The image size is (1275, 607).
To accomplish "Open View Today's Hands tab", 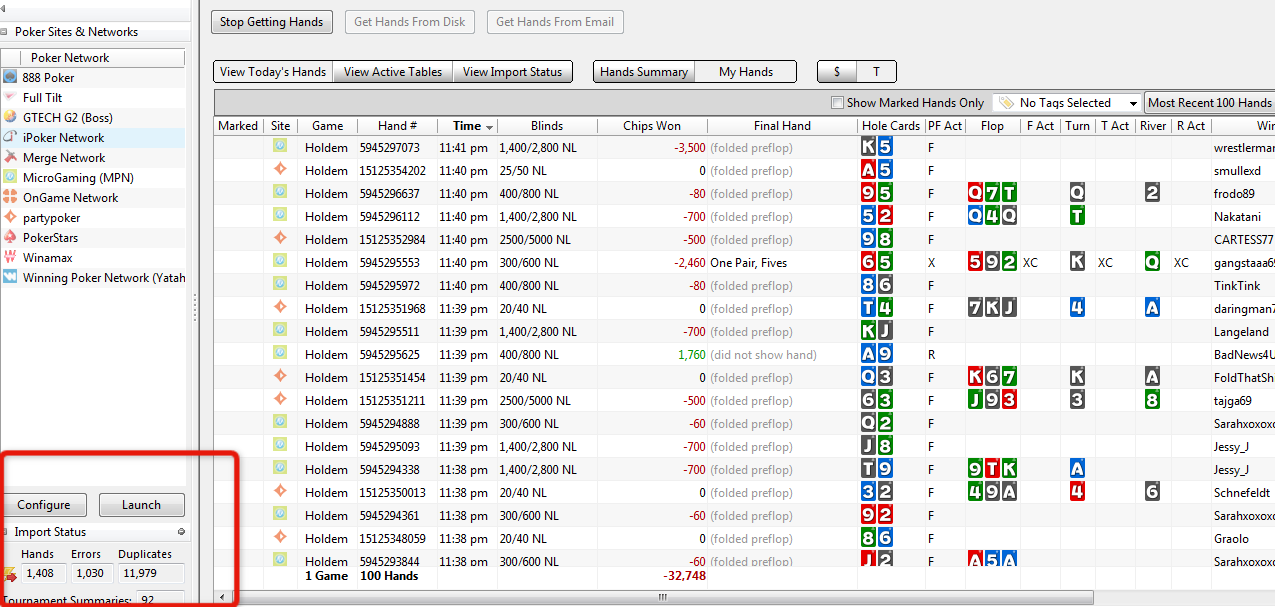I will pos(273,72).
